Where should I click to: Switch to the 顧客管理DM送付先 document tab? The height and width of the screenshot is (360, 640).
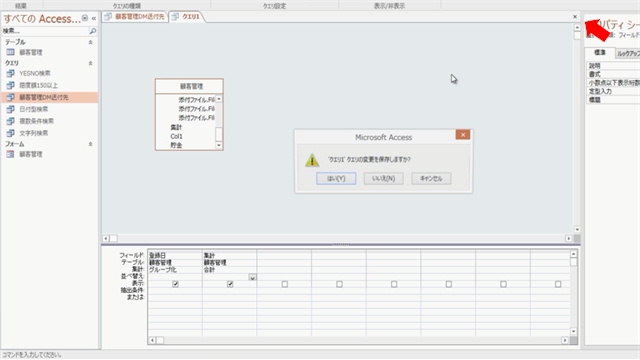(135, 17)
